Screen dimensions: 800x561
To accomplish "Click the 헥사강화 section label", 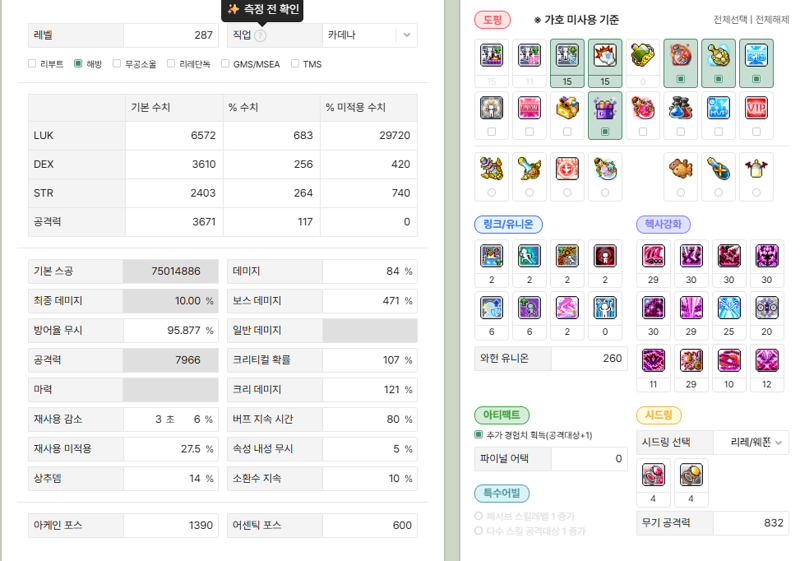I will pyautogui.click(x=663, y=224).
